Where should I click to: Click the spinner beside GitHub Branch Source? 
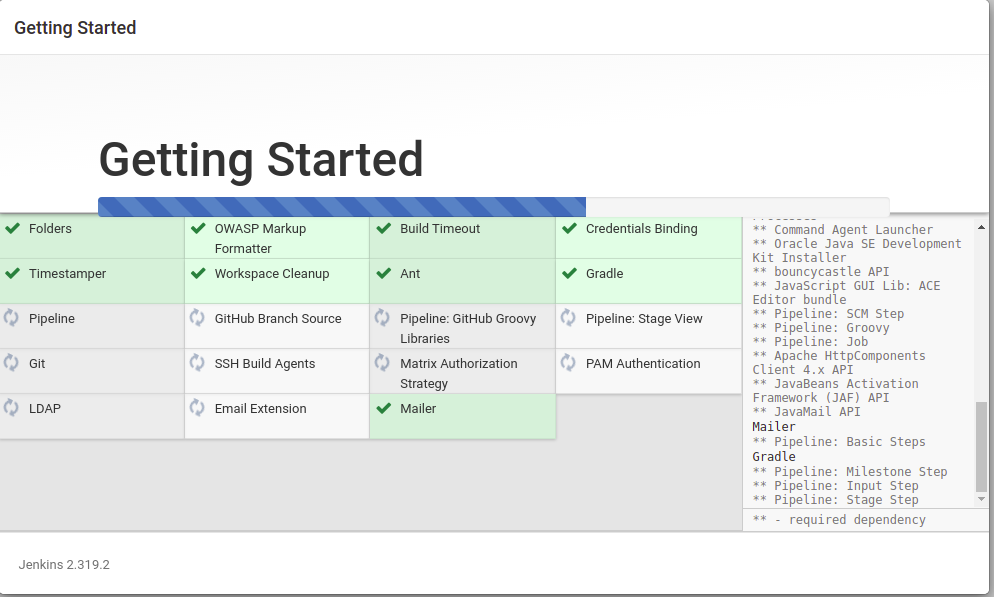[198, 318]
